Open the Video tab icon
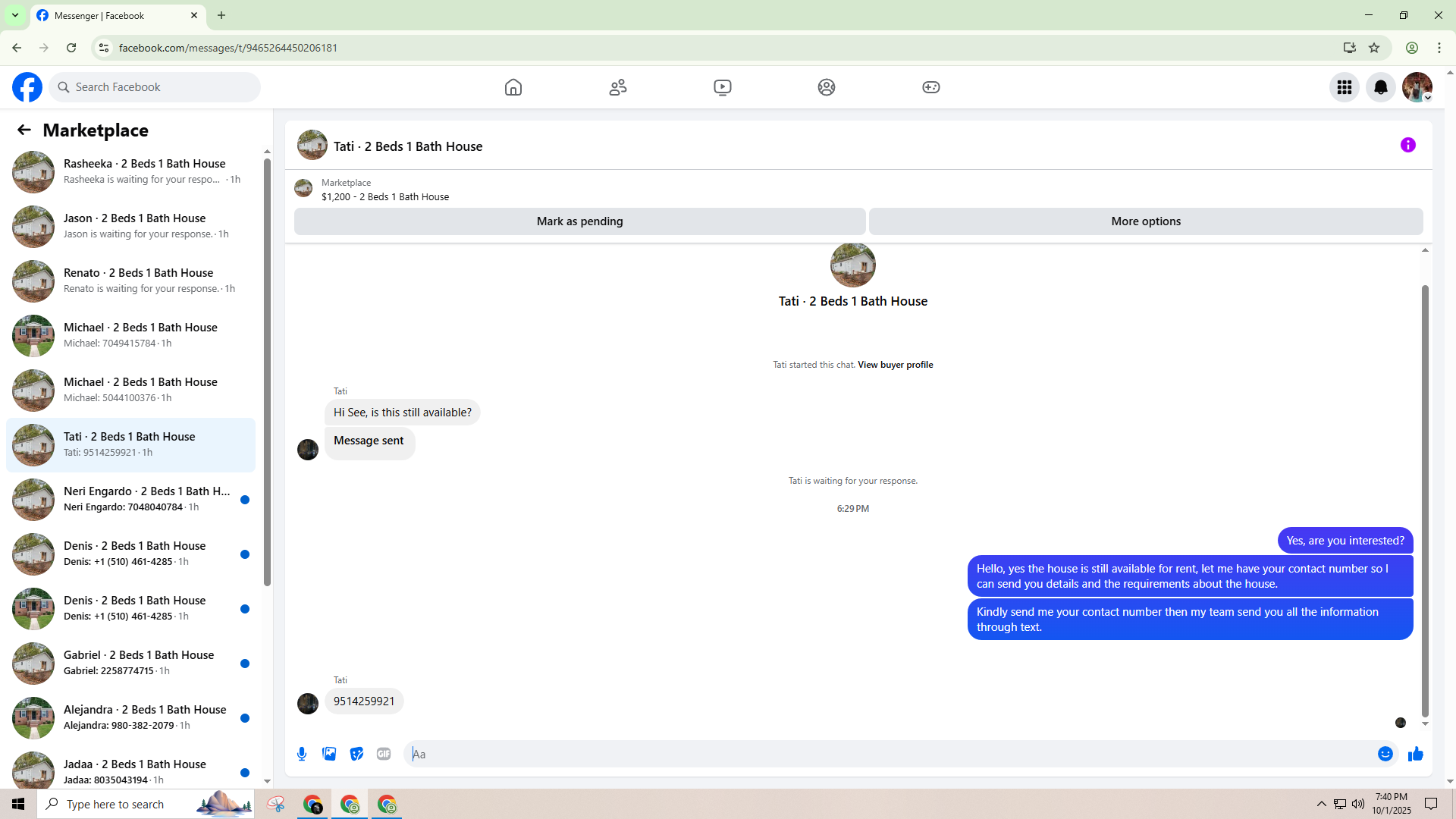 point(723,87)
